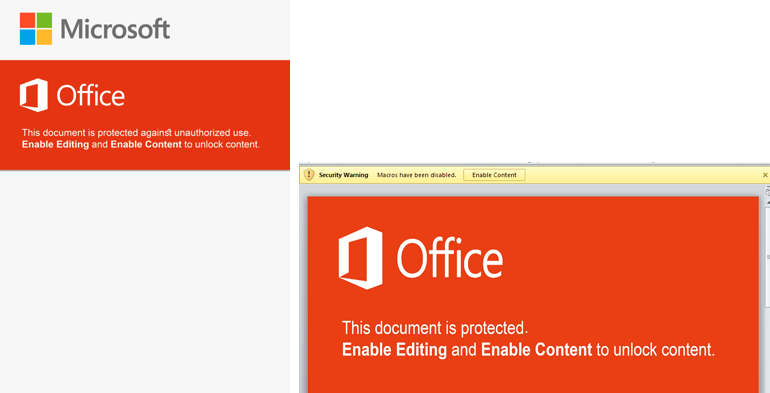This screenshot has width=770, height=393.
Task: Click the large white Office door icon in document
Action: click(360, 258)
